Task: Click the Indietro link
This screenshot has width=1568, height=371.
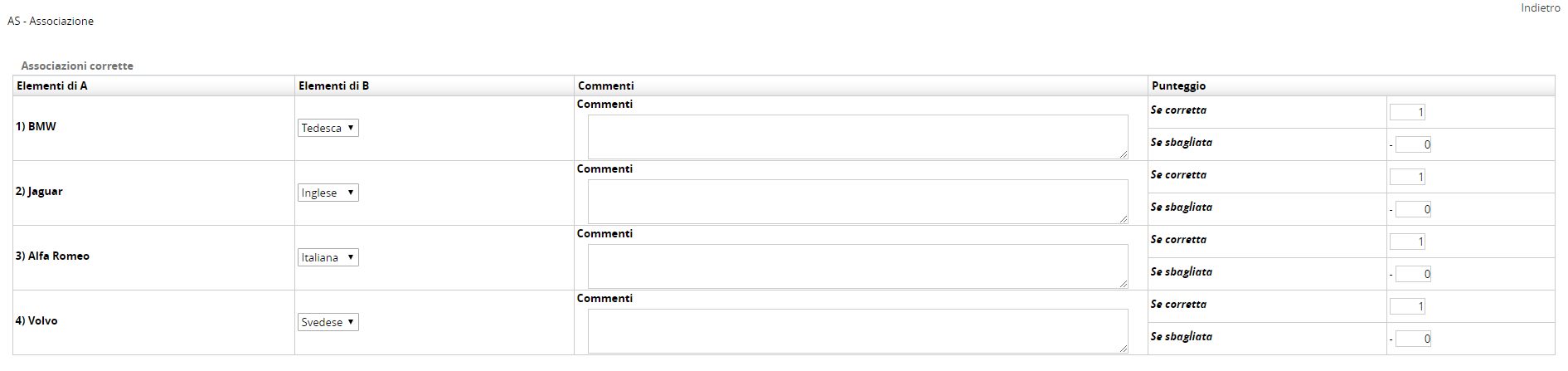Action: [x=1540, y=8]
